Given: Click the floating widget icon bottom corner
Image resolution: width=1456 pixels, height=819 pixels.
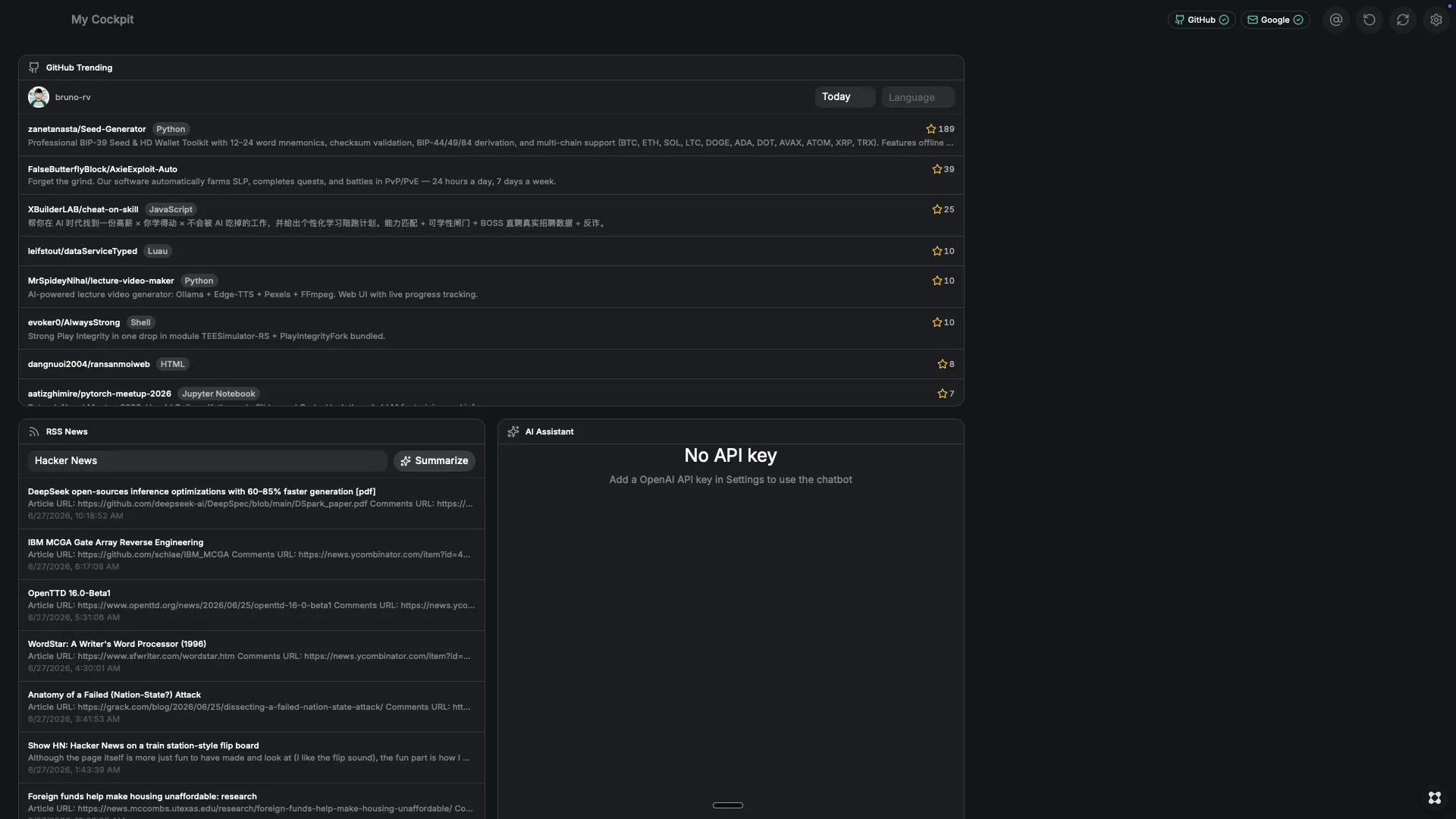Looking at the screenshot, I should [x=1435, y=798].
